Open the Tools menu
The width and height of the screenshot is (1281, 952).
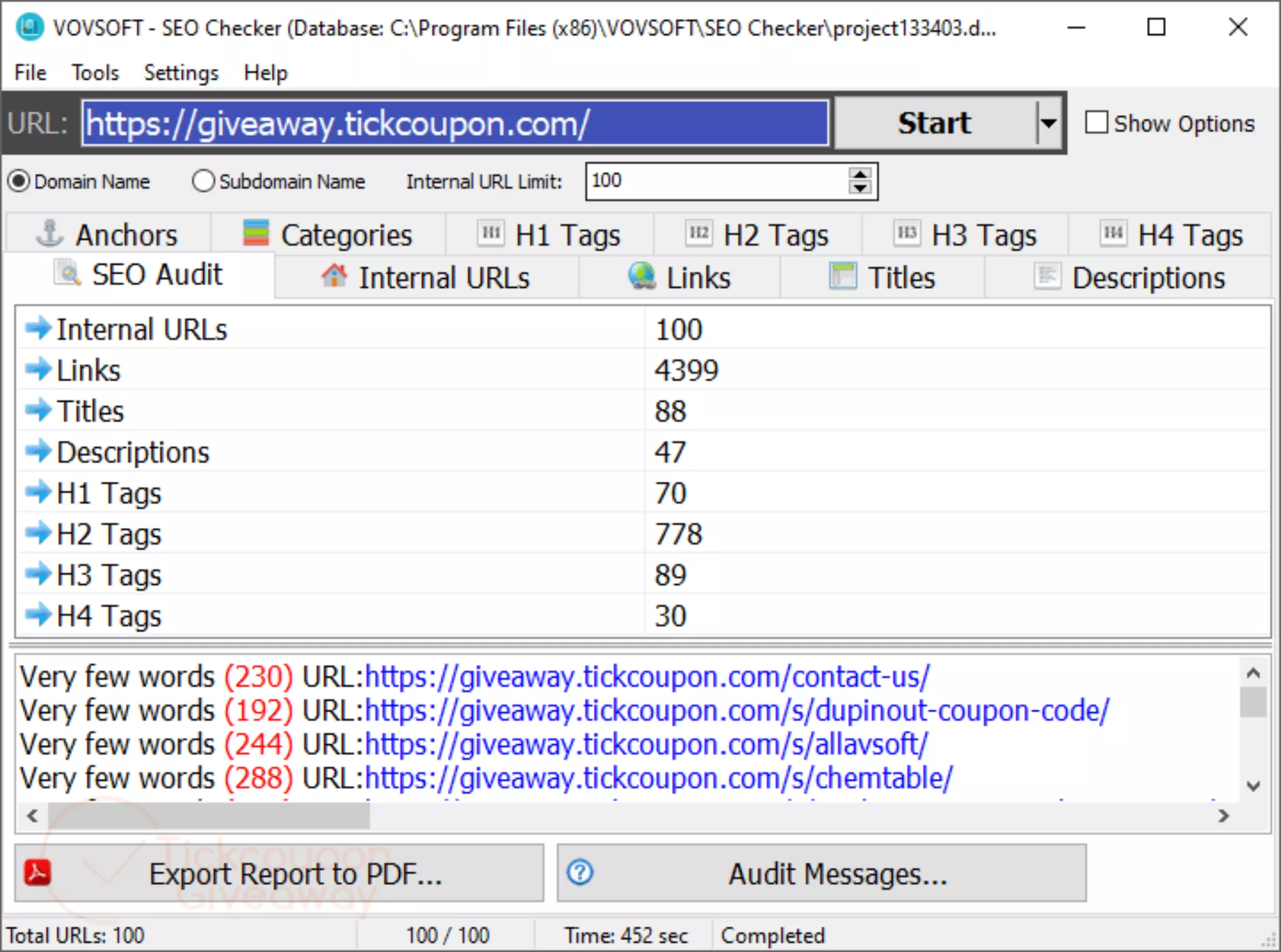click(x=95, y=72)
